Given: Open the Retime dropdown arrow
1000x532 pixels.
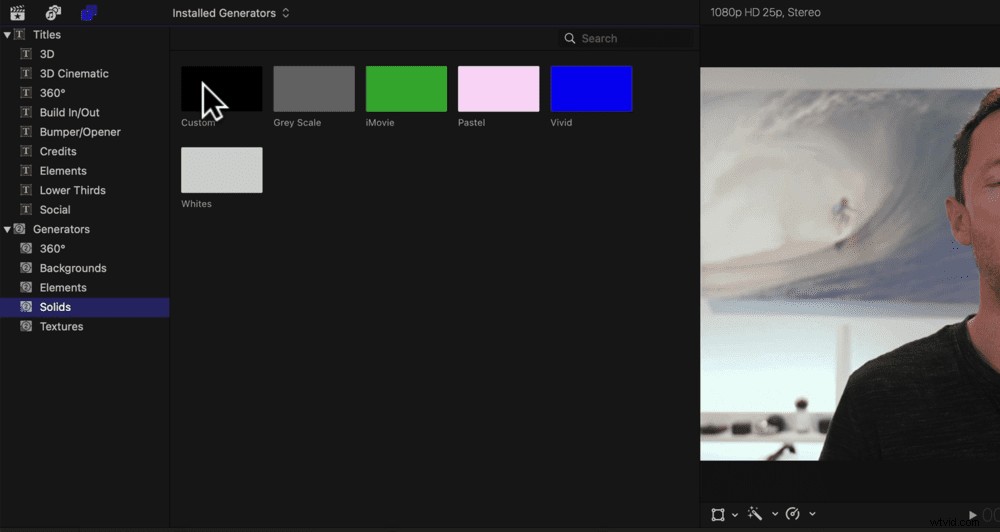Looking at the screenshot, I should [x=812, y=514].
